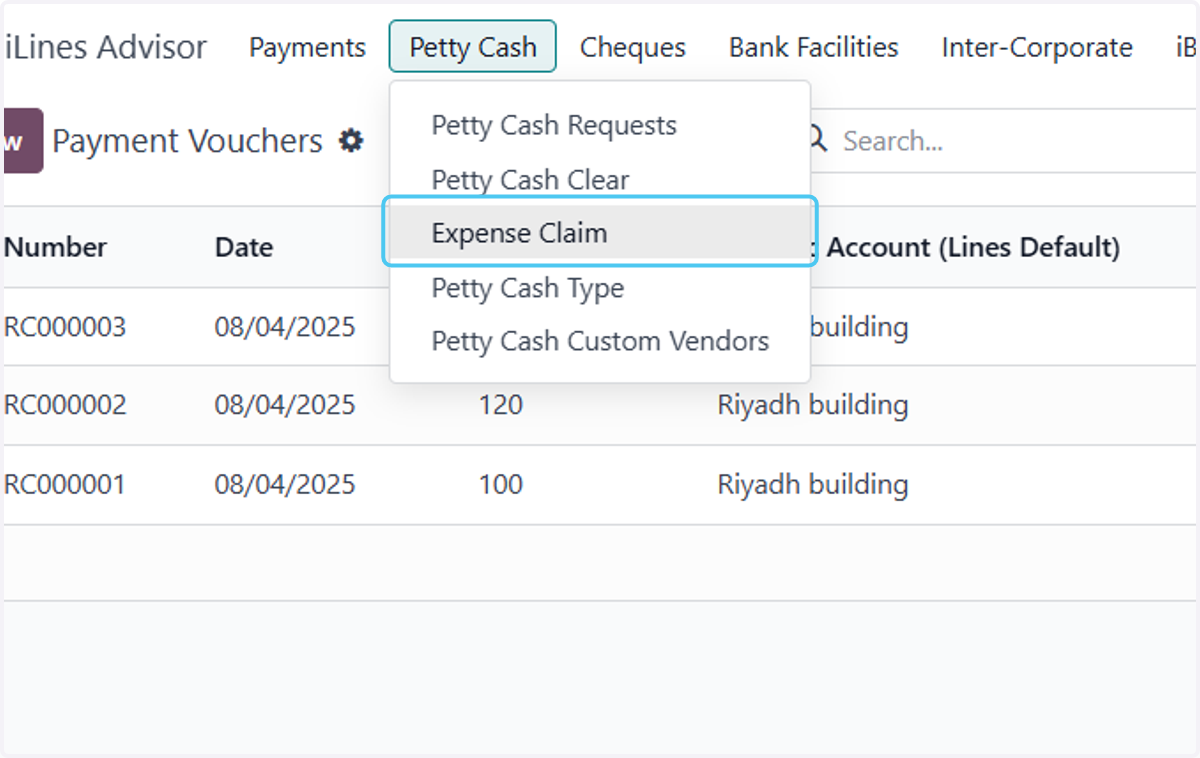This screenshot has height=758, width=1200.
Task: Open the Bank Facilities menu
Action: [814, 47]
